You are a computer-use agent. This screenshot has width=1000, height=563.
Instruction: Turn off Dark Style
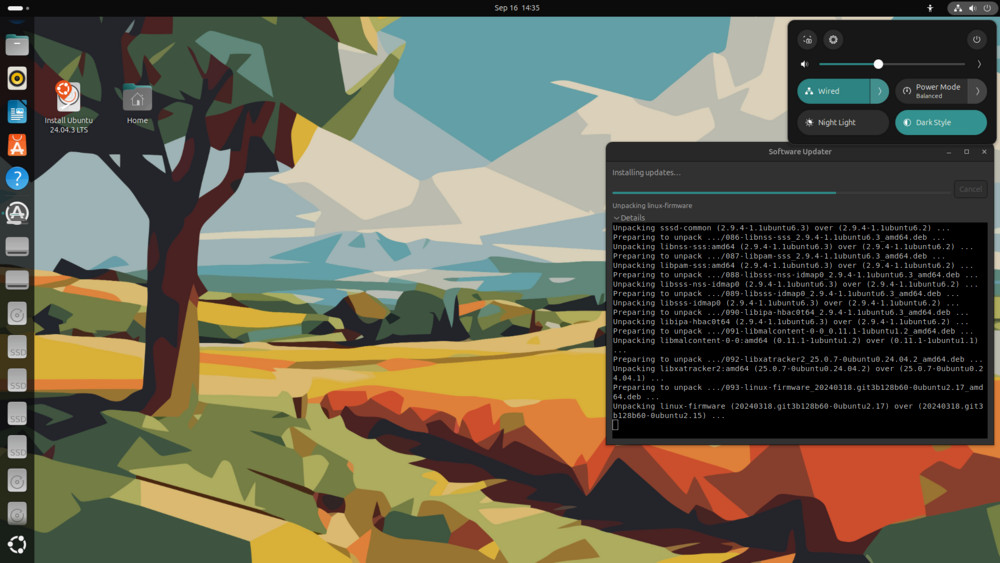point(940,122)
